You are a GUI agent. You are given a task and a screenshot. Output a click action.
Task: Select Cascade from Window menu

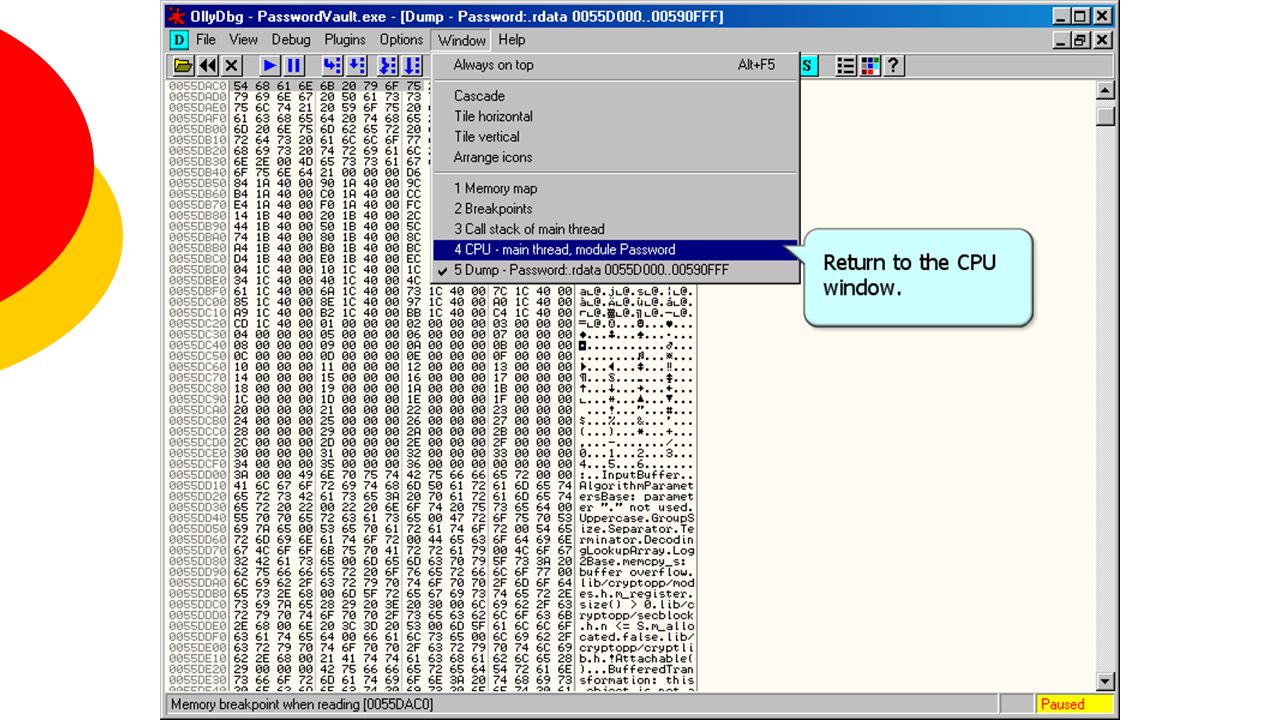616,96
